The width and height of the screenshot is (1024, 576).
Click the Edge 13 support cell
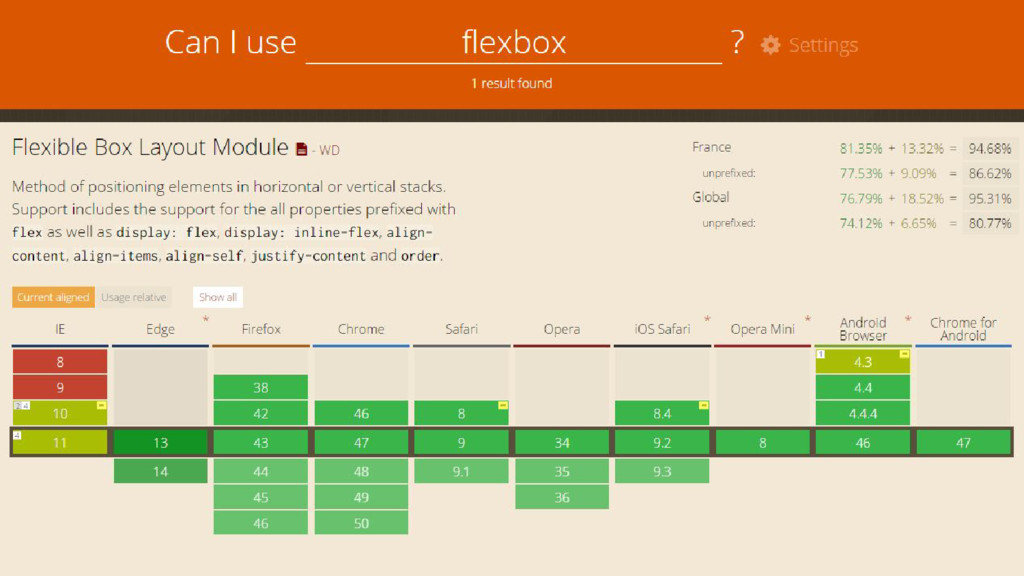coord(161,442)
